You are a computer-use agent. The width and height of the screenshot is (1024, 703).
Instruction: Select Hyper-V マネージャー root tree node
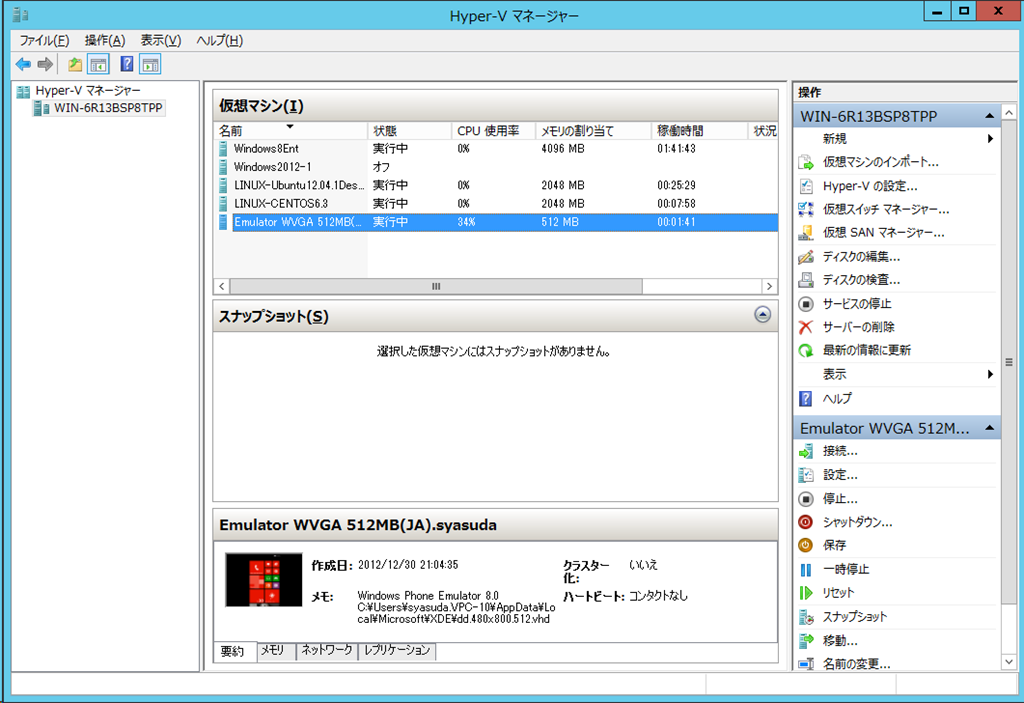pyautogui.click(x=88, y=91)
